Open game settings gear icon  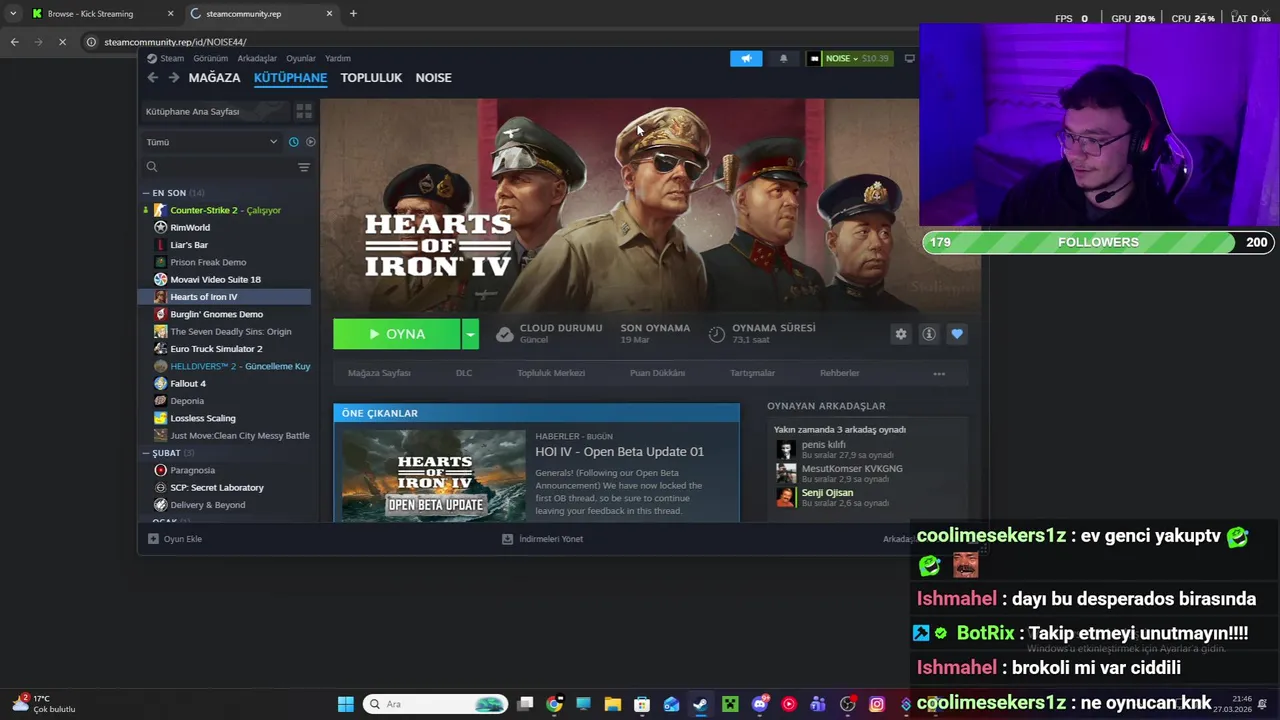pos(901,334)
